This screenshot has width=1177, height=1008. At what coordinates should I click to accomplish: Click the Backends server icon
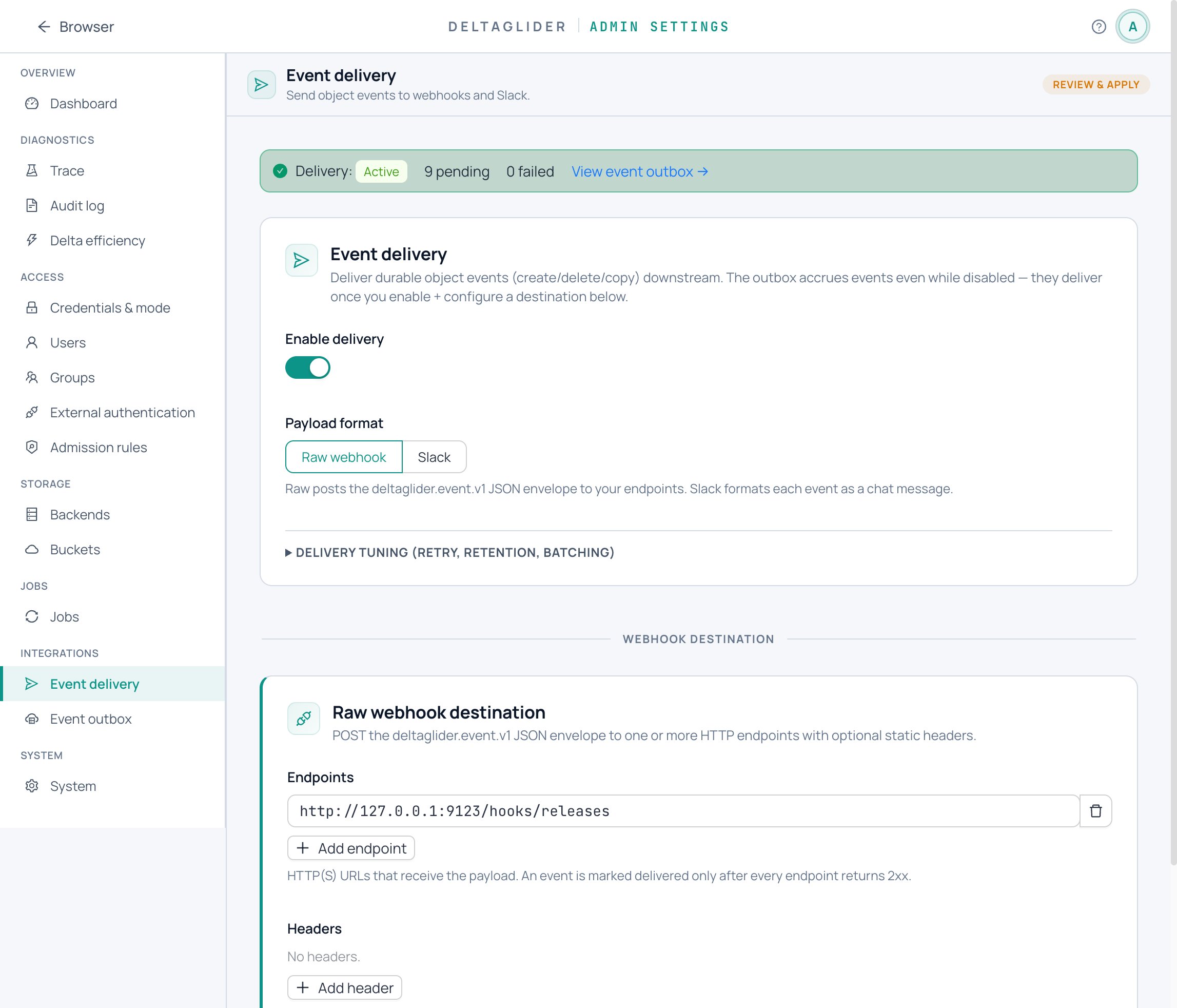tap(32, 514)
